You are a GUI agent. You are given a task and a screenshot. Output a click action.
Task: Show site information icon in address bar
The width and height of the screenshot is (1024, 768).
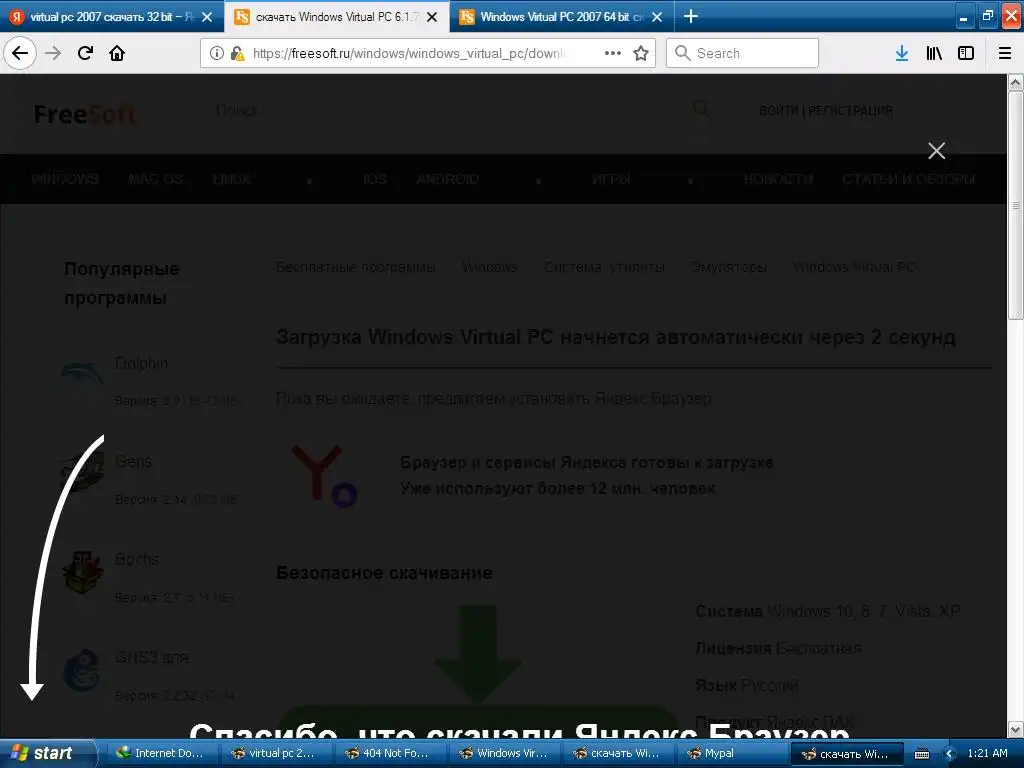coord(216,53)
